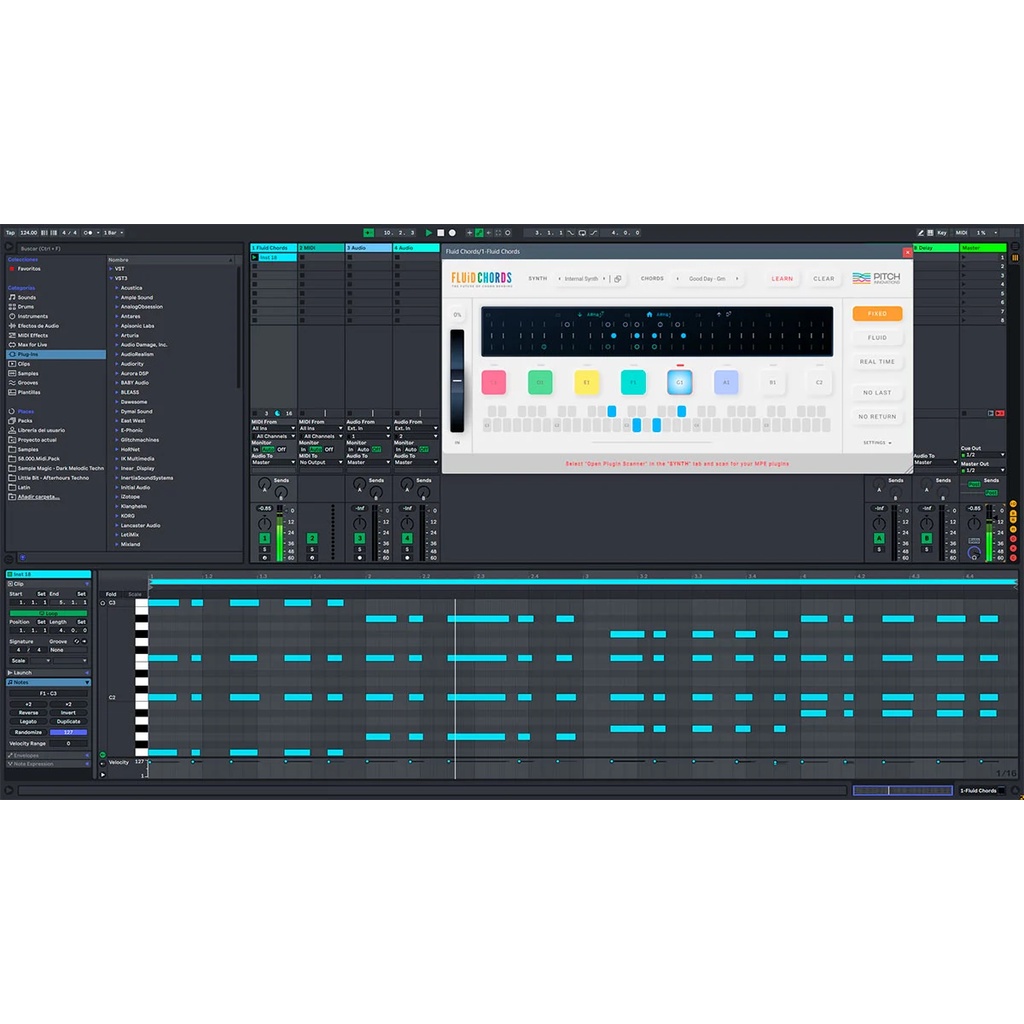This screenshot has height=1024, width=1024.
Task: Open the Librería del usuario place icon
Action: click(x=12, y=430)
